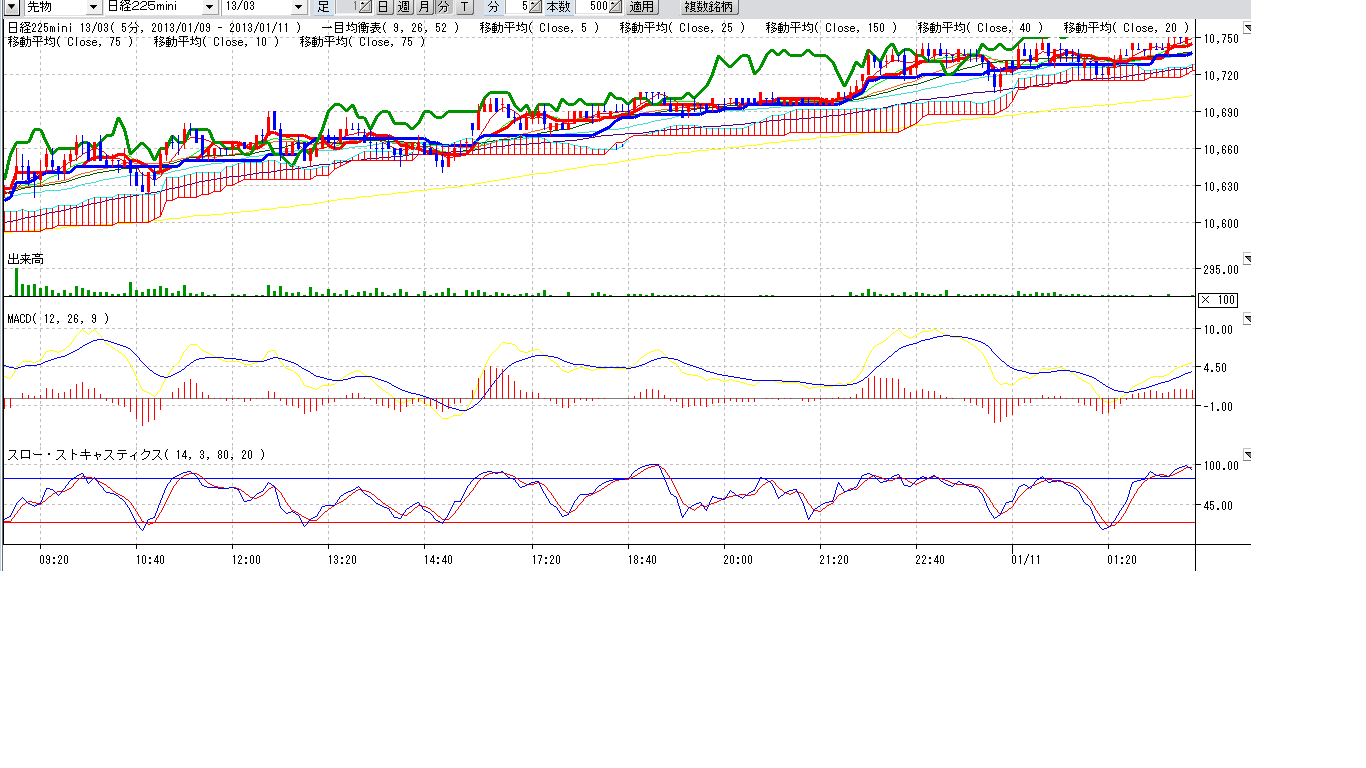Viewport: 1366px width, 768px height.
Task: Select the minute (分) timeframe button
Action: (444, 7)
